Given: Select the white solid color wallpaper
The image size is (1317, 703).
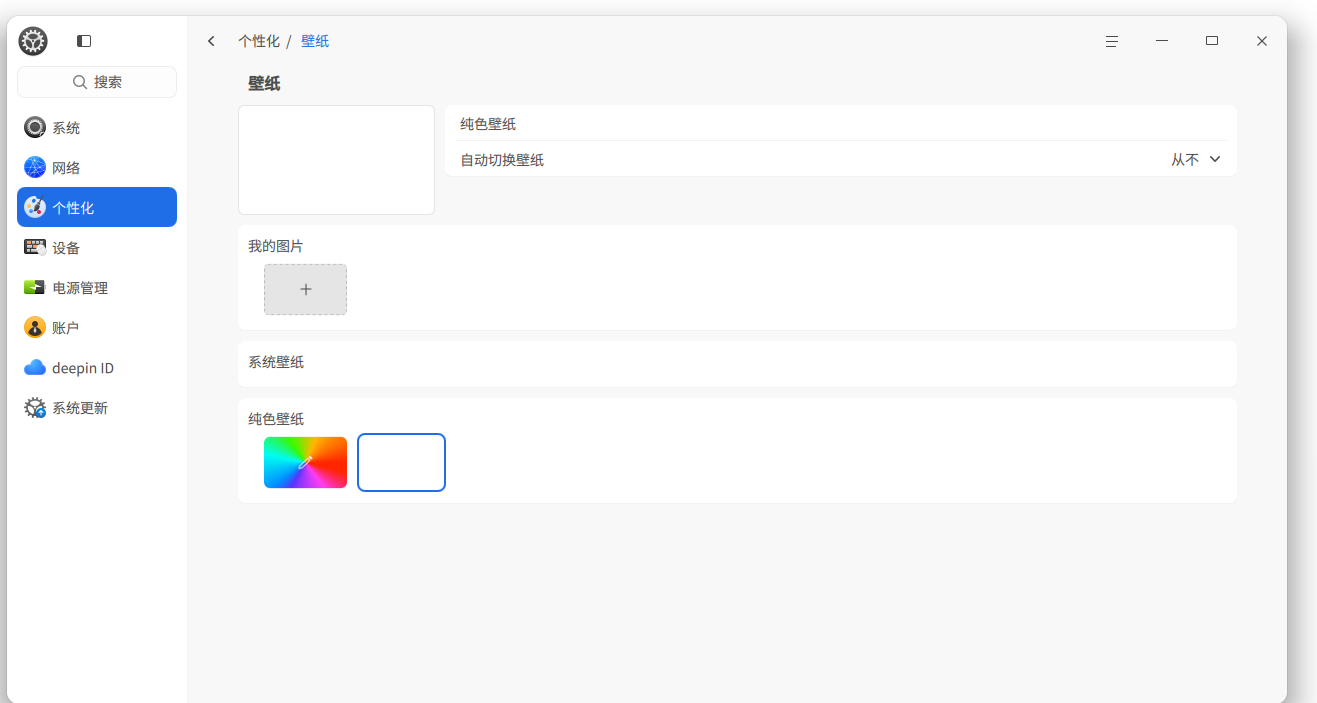Looking at the screenshot, I should point(401,462).
